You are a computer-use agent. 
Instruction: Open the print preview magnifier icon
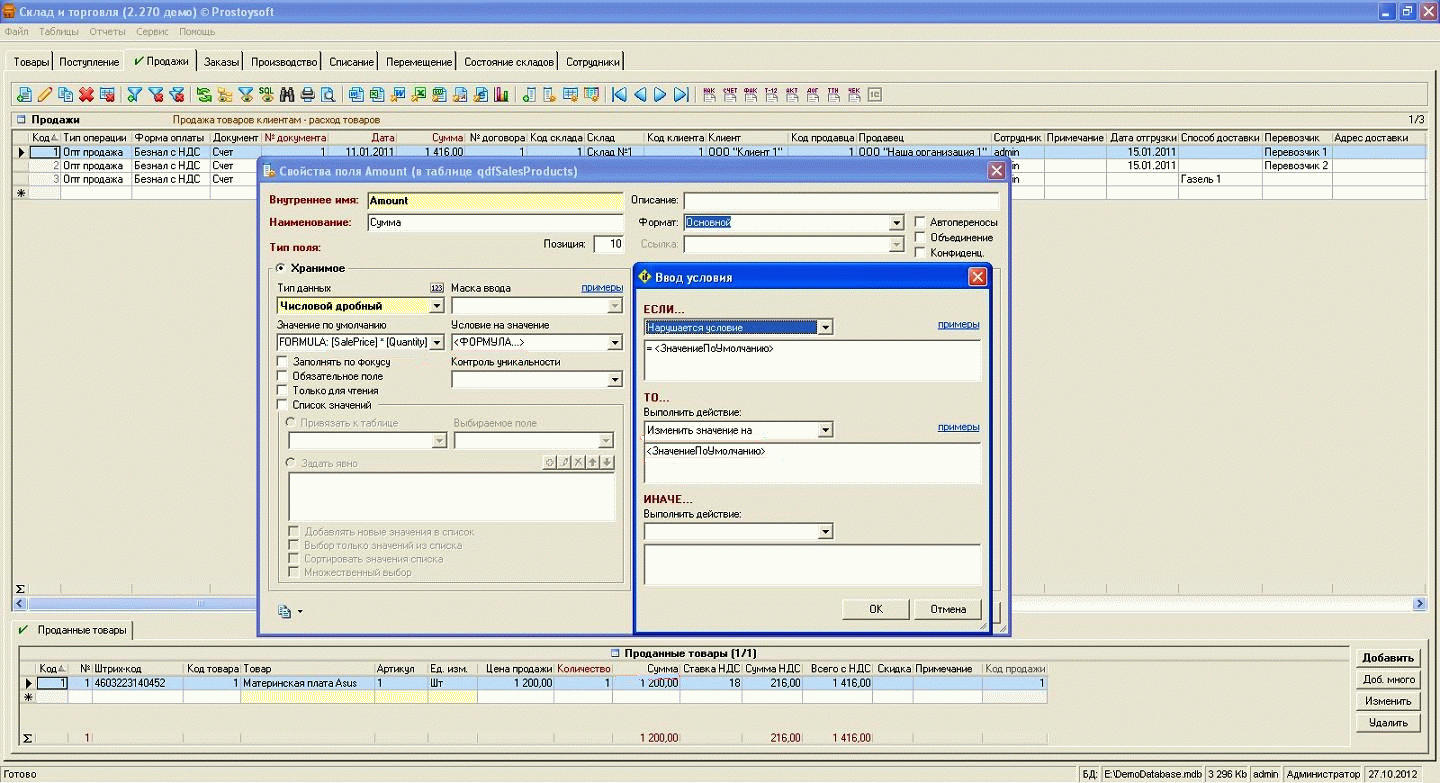327,94
